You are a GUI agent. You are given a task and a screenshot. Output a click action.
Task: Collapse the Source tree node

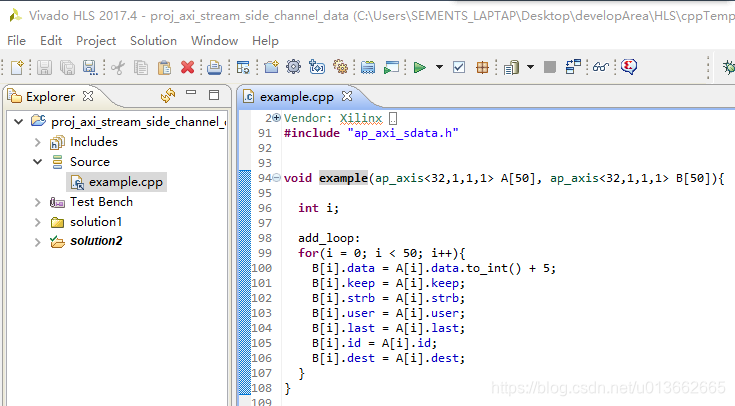coord(38,162)
